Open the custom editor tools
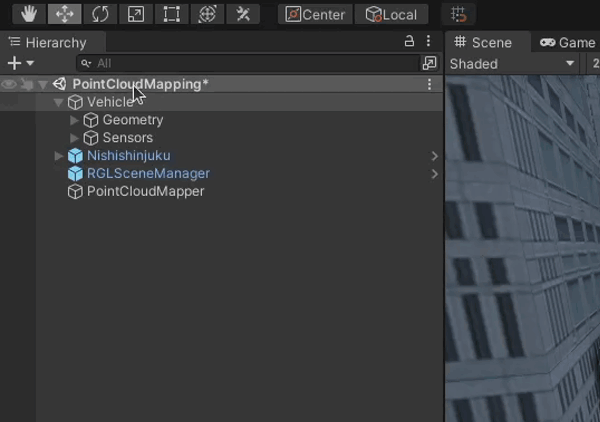The width and height of the screenshot is (600, 422). pos(243,14)
